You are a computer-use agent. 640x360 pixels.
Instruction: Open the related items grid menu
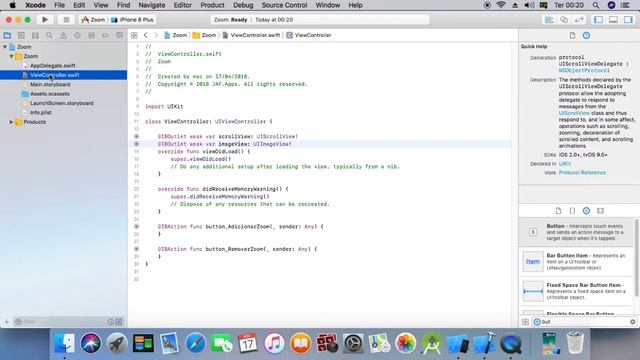pos(134,36)
